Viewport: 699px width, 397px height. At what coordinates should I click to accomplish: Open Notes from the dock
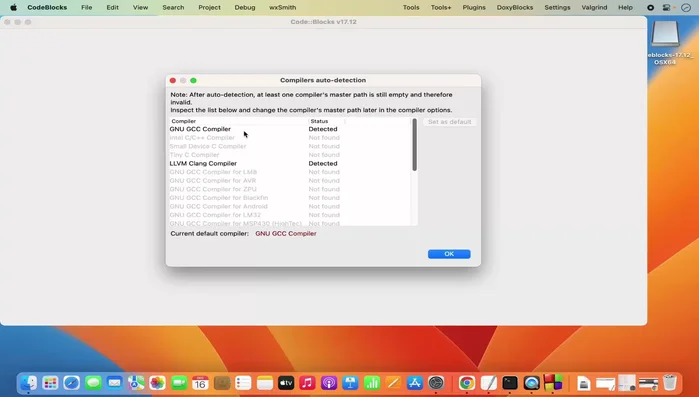(x=264, y=383)
